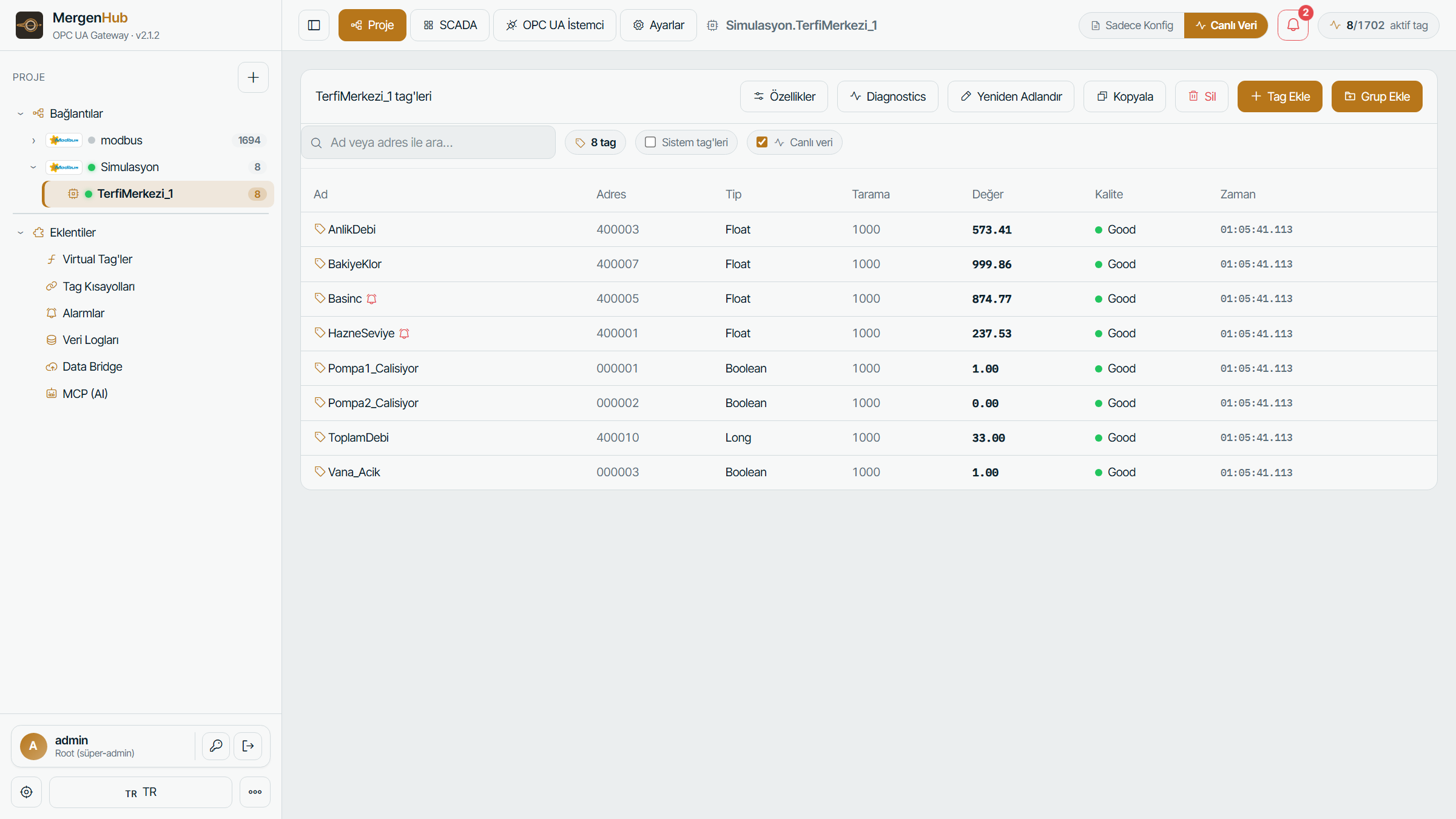
Task: Open Virtual Tag'ler plugin
Action: (x=97, y=259)
